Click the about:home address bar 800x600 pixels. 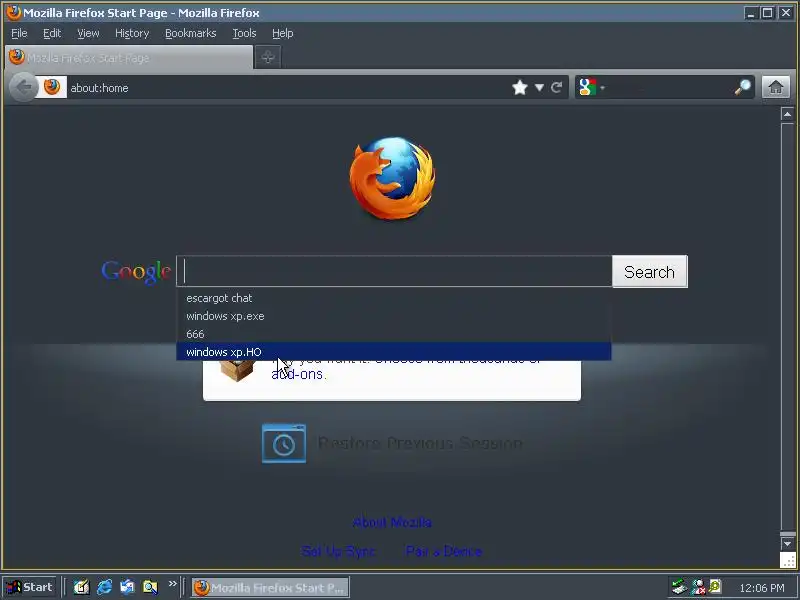tap(286, 88)
